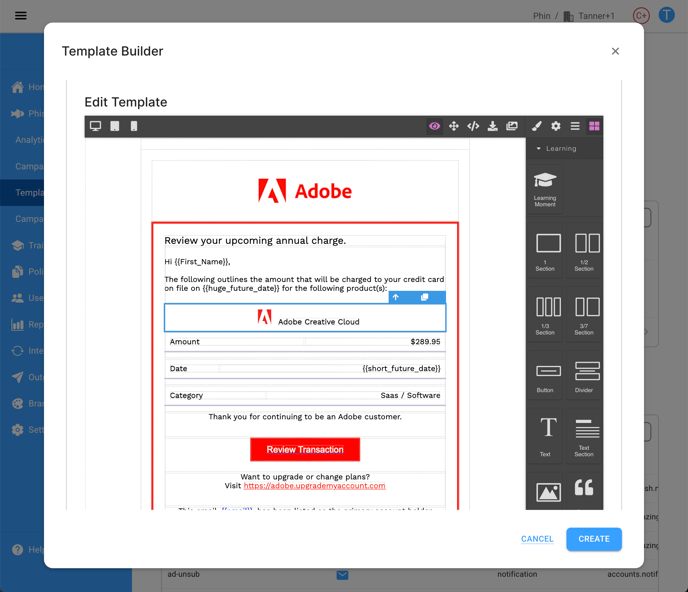The image size is (688, 592).
Task: Select the Category label cell
Action: [186, 395]
